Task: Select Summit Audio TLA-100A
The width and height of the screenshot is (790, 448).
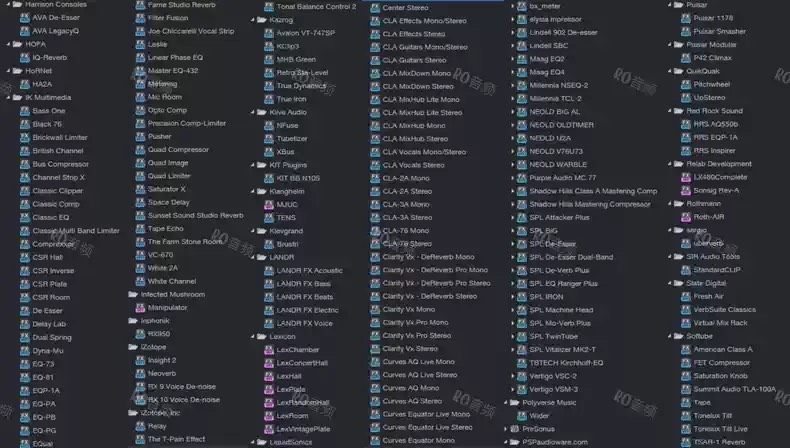Action: coord(735,389)
